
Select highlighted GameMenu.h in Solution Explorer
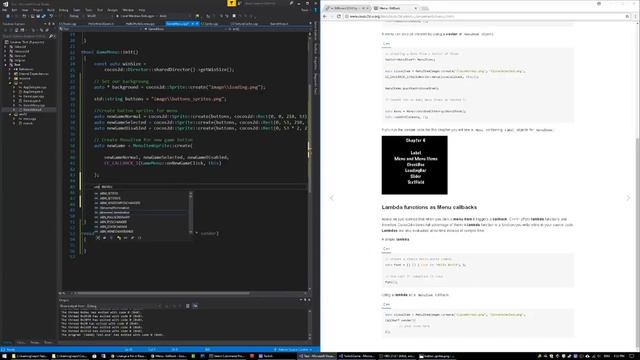[32, 110]
